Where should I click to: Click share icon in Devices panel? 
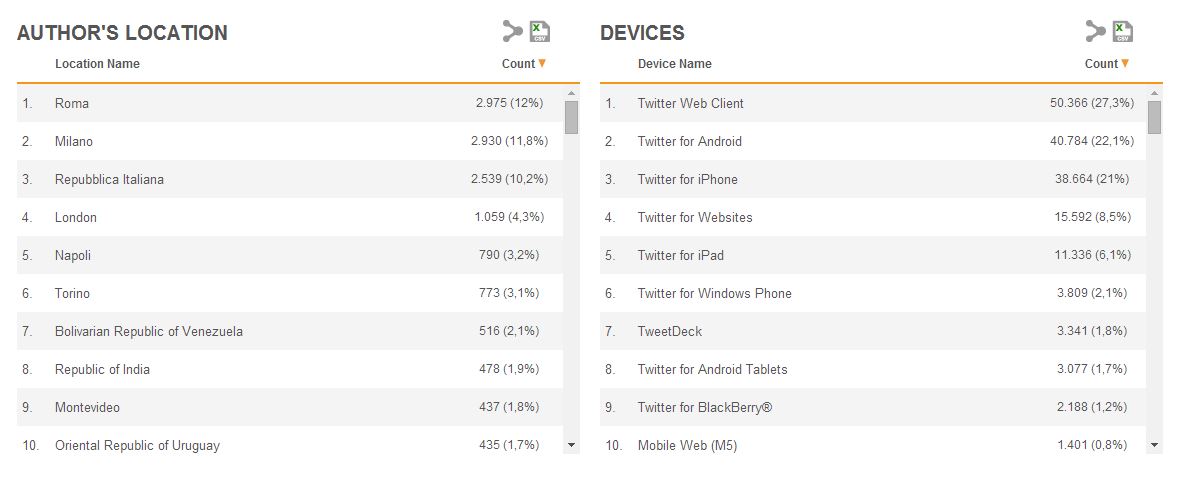tap(1096, 32)
